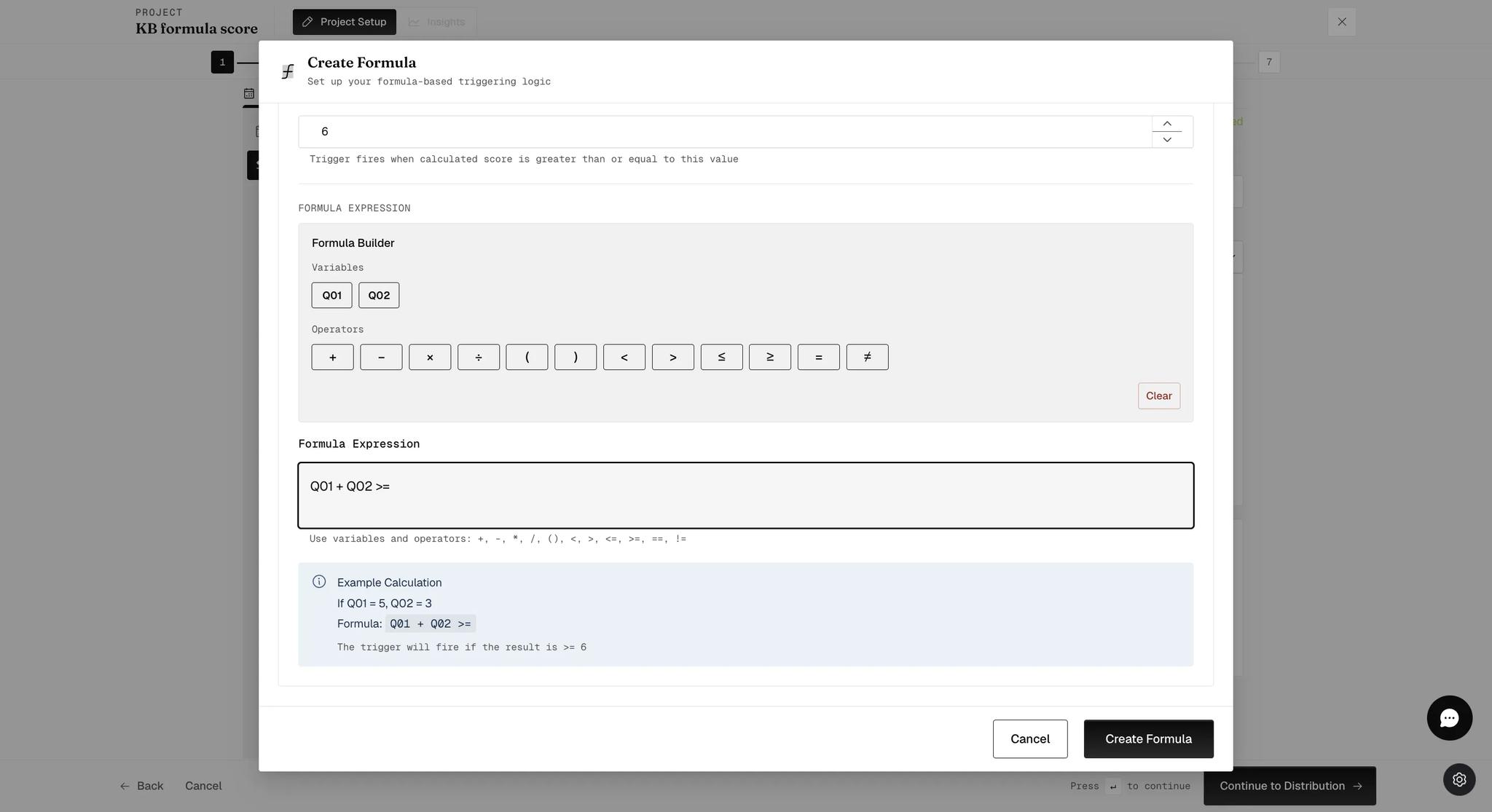This screenshot has height=812, width=1492.
Task: Continue to Distribution step
Action: 1289,786
